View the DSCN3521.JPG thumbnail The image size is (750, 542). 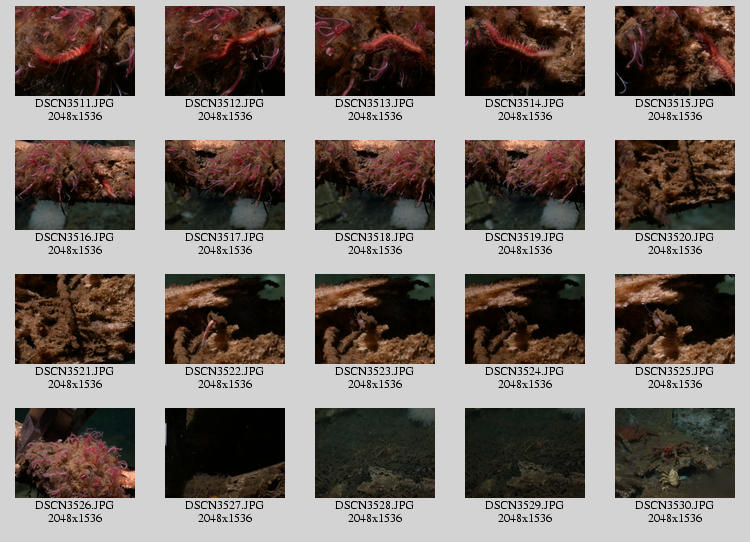(75, 319)
